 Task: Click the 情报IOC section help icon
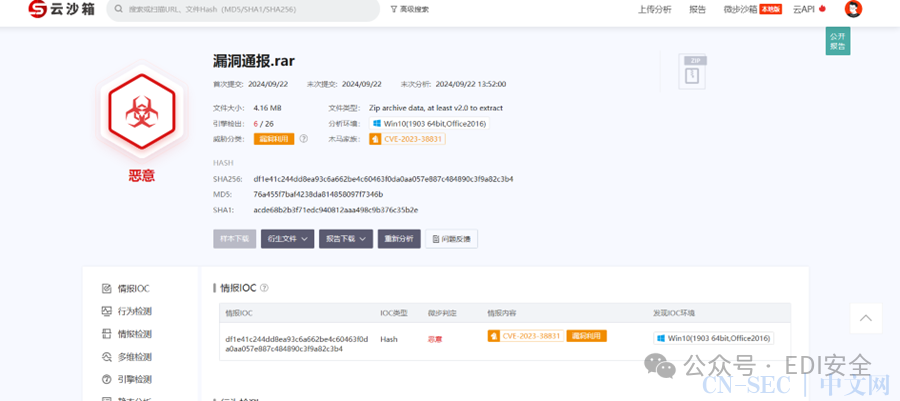pos(264,288)
